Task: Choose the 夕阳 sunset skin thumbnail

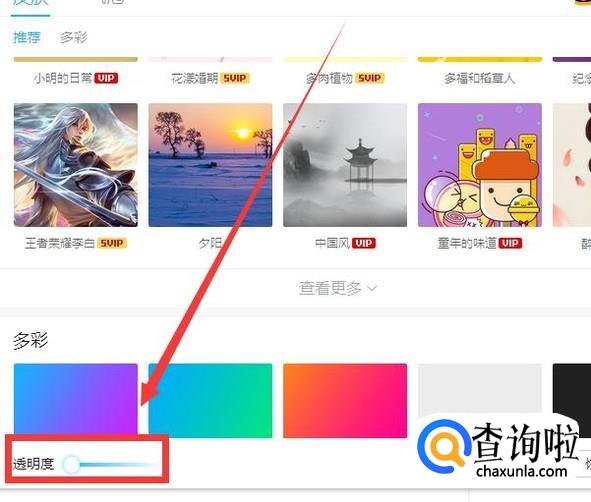Action: [210, 165]
